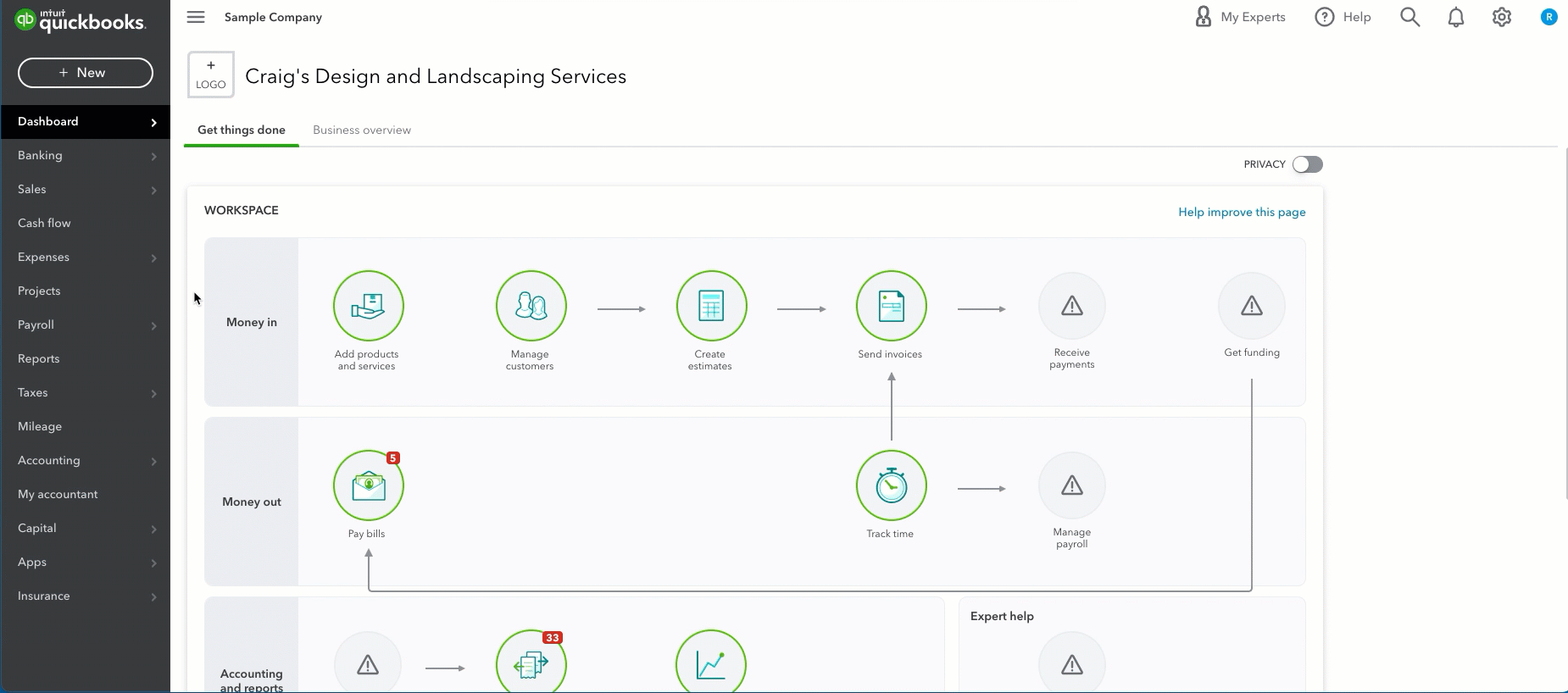Click Craig's Design and Landscaping Services title

click(x=436, y=76)
